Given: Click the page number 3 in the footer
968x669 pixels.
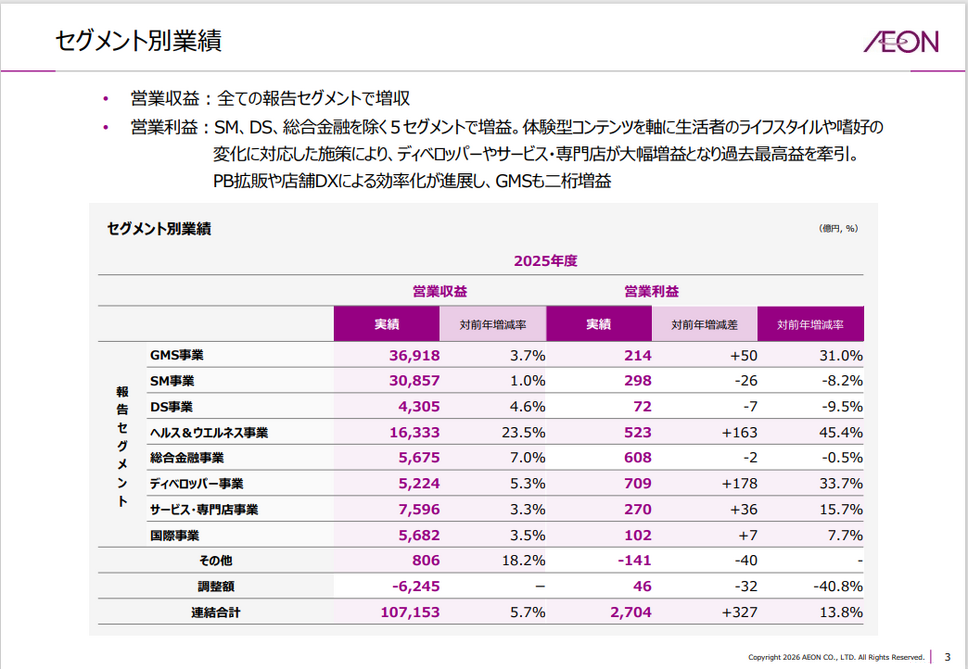Looking at the screenshot, I should click(947, 656).
